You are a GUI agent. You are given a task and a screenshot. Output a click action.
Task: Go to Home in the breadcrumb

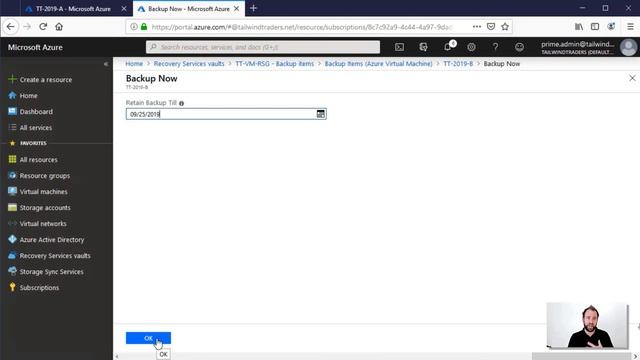pyautogui.click(x=134, y=64)
